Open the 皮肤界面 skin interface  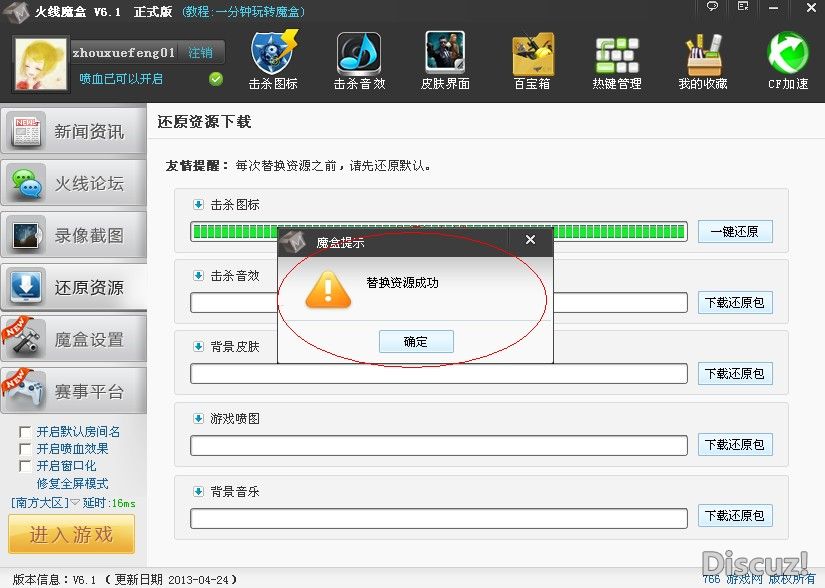point(445,61)
